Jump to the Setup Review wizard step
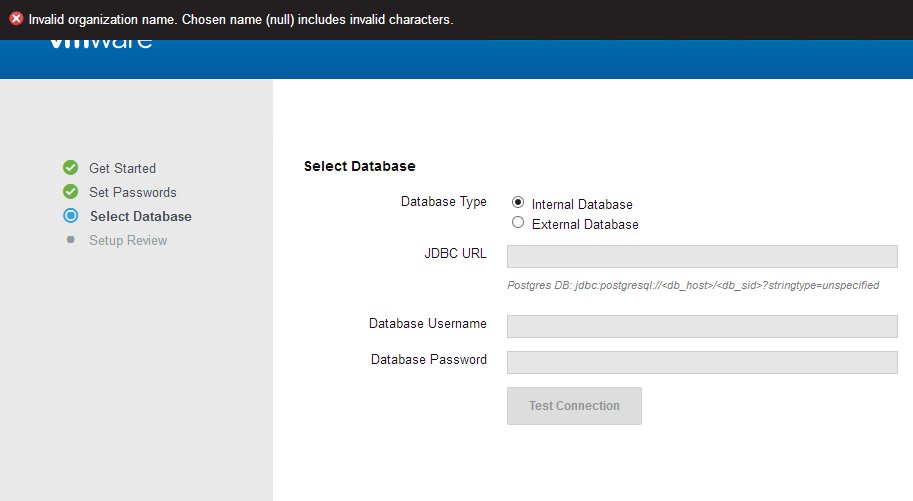The image size is (913, 501). [x=128, y=240]
